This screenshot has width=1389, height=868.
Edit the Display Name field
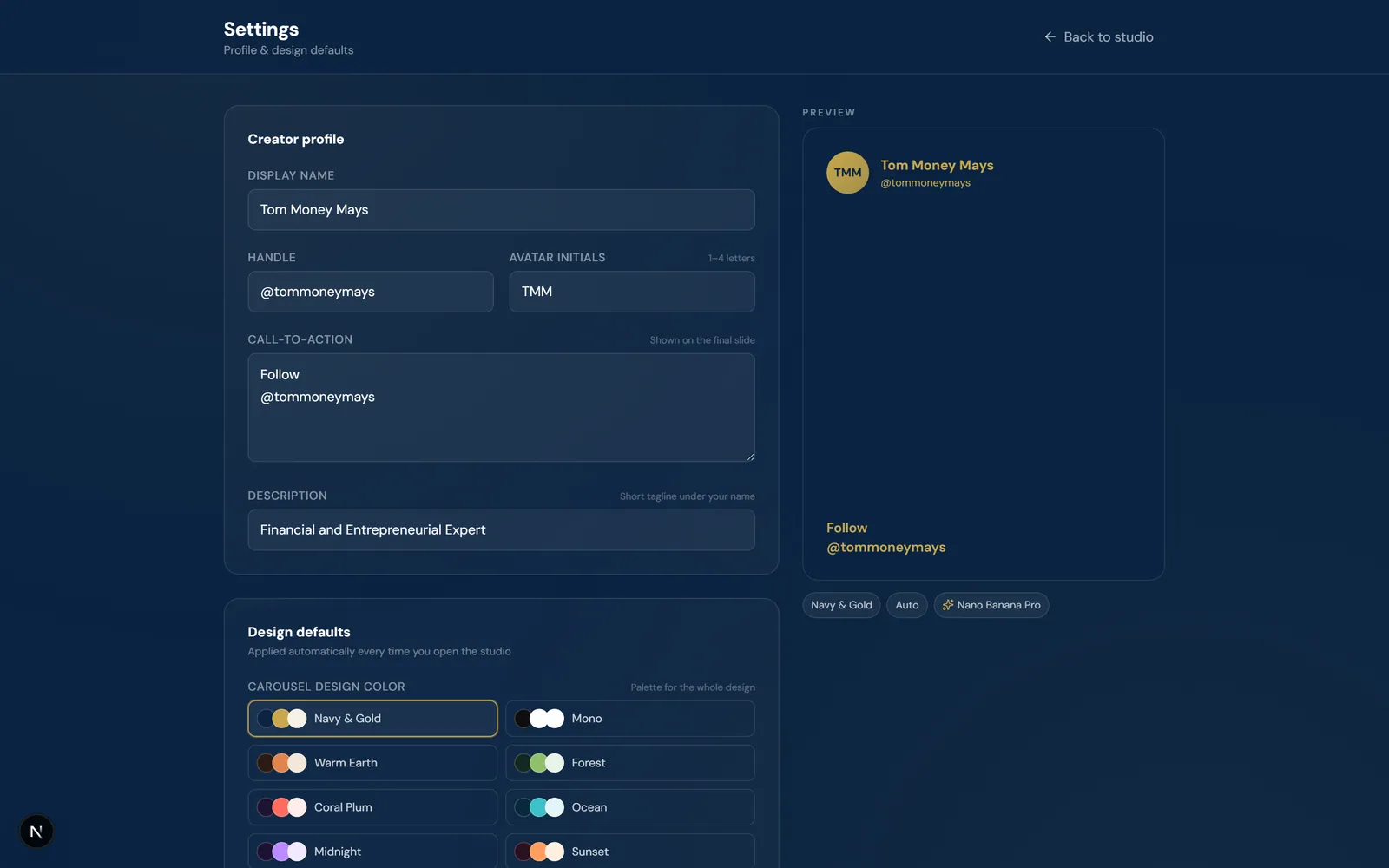tap(501, 210)
